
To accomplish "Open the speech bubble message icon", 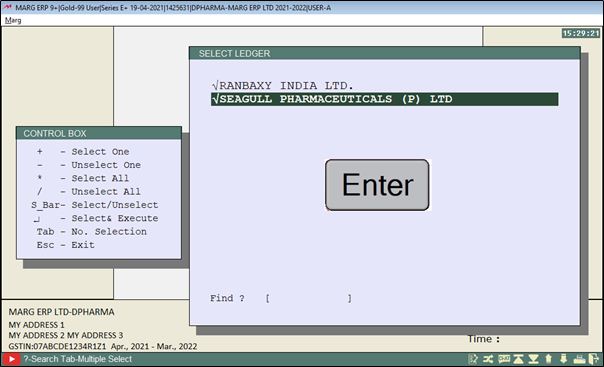I will (504, 359).
